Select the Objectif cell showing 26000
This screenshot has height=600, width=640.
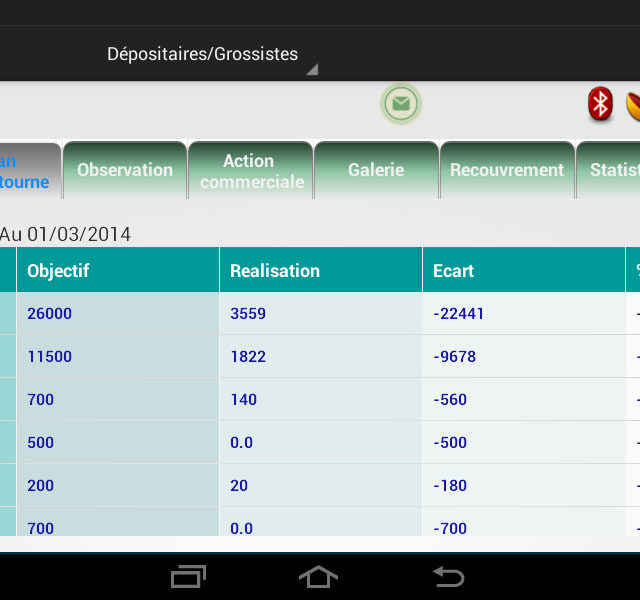pos(118,314)
